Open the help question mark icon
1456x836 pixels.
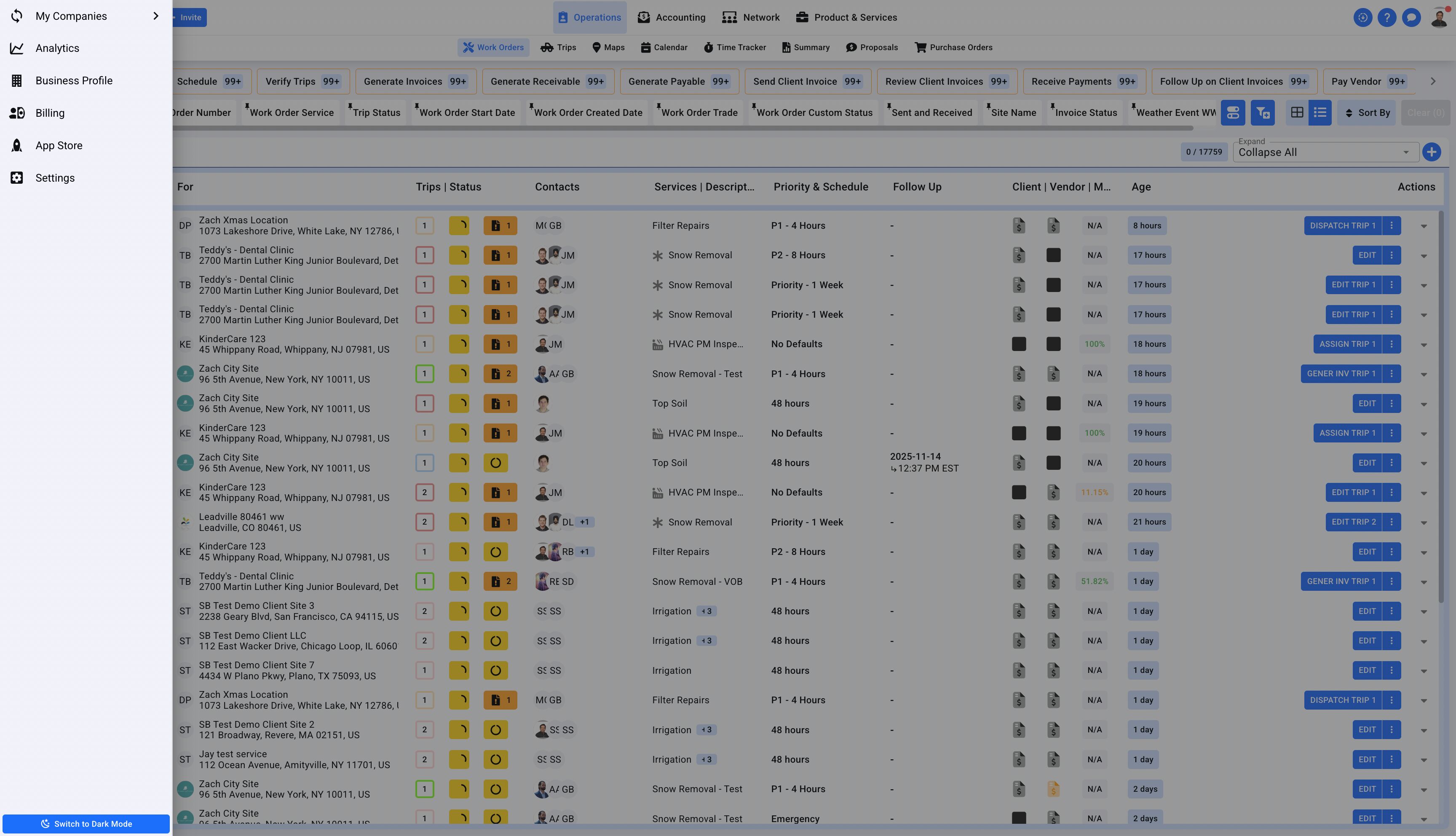(1386, 17)
